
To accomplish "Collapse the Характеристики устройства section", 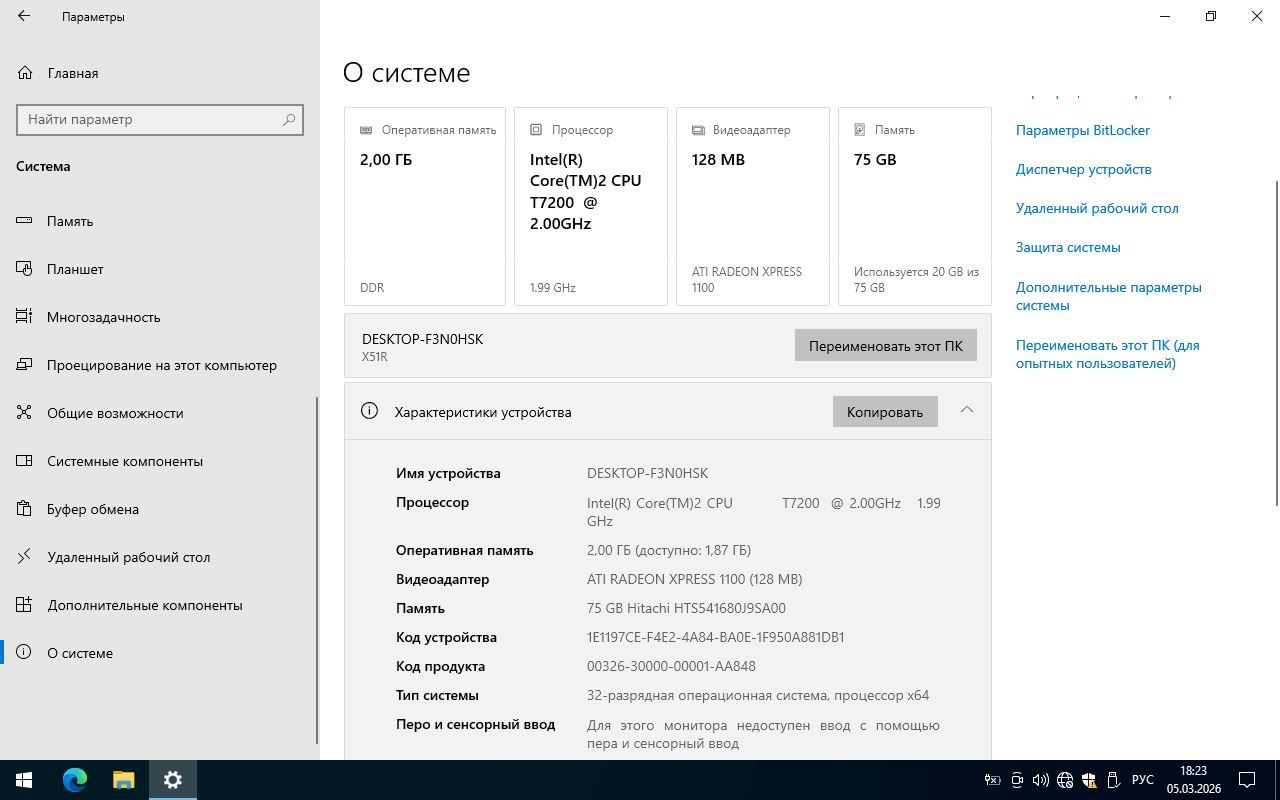I will (966, 410).
